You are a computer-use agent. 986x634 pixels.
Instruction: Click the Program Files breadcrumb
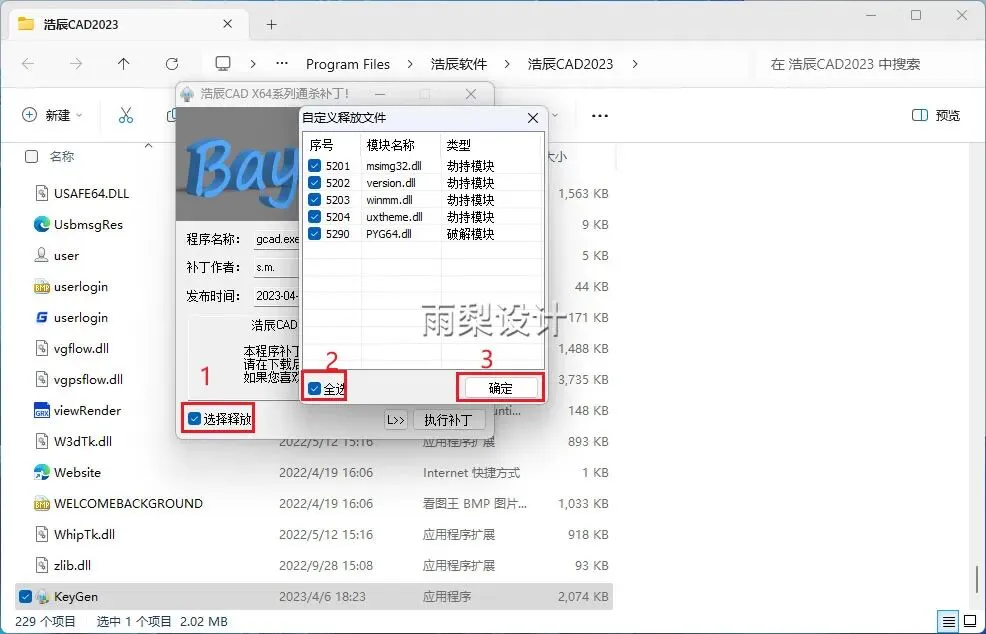pos(348,64)
